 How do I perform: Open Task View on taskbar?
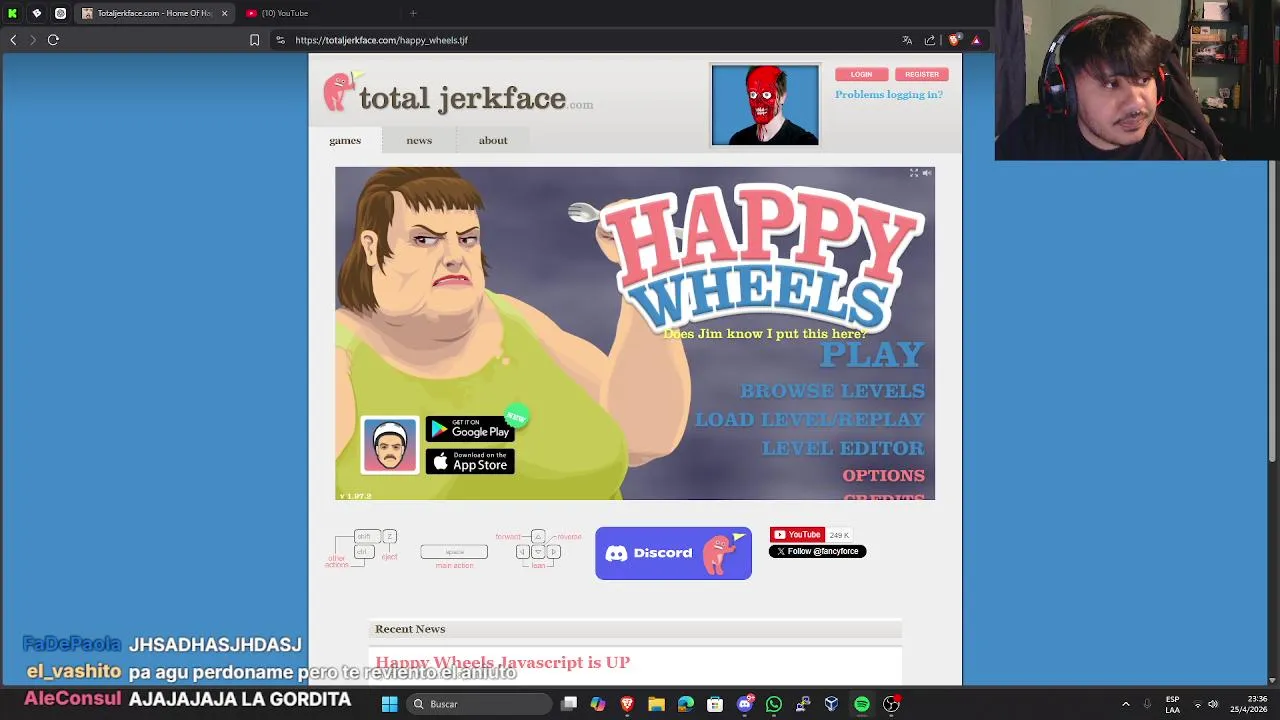pos(569,704)
